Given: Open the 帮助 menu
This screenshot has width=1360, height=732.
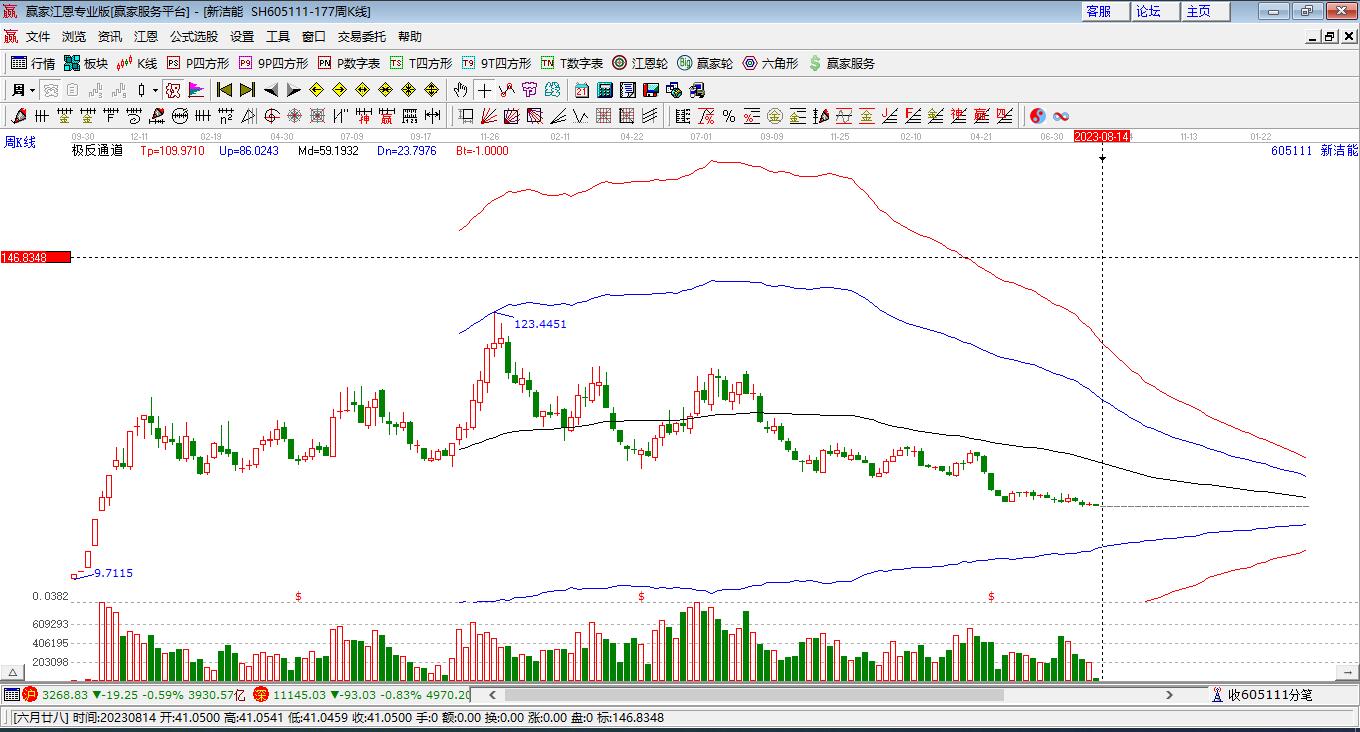Looking at the screenshot, I should click(x=410, y=37).
